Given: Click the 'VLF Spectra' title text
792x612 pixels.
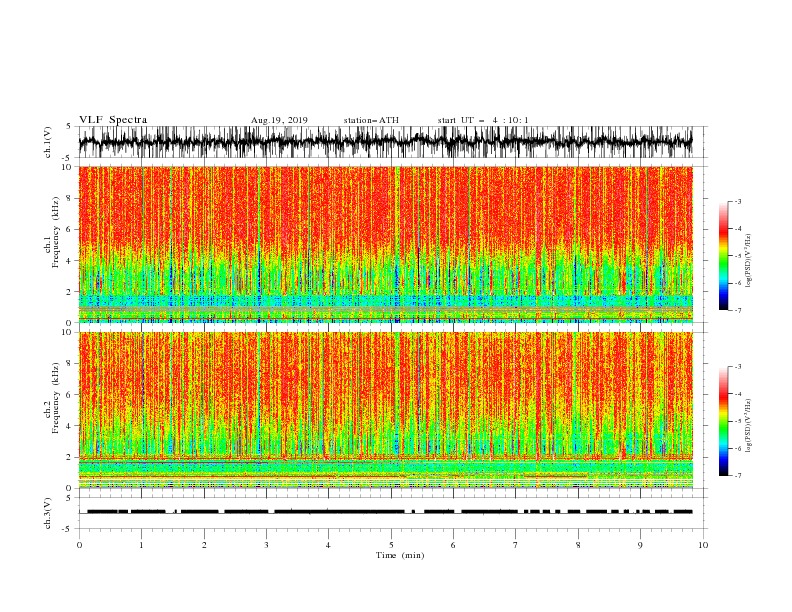Looking at the screenshot, I should point(113,120).
